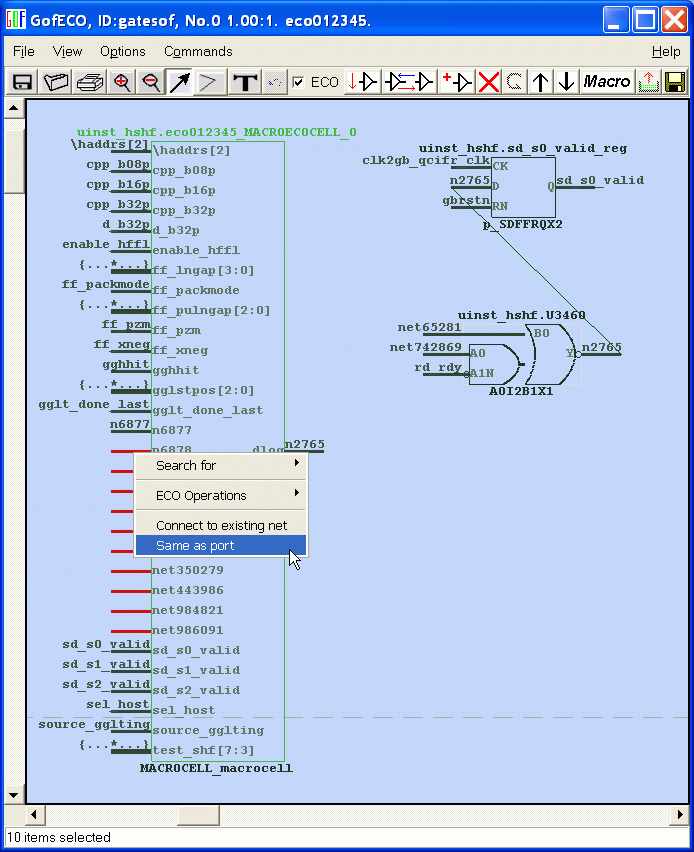Click the red X delete icon
The width and height of the screenshot is (694, 852).
tap(488, 82)
